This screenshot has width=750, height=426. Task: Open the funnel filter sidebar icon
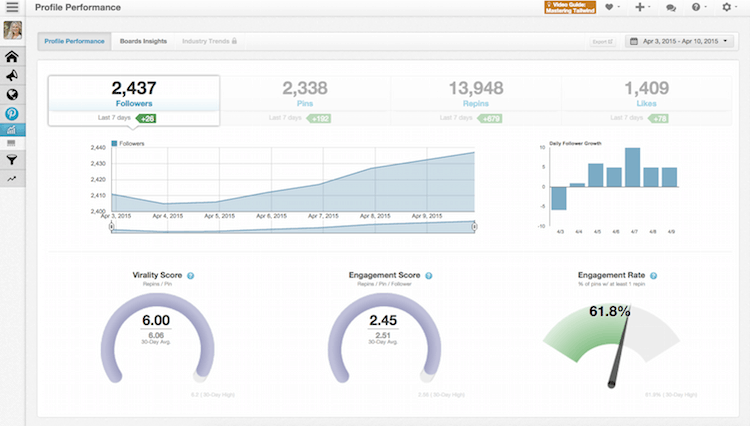coord(12,160)
